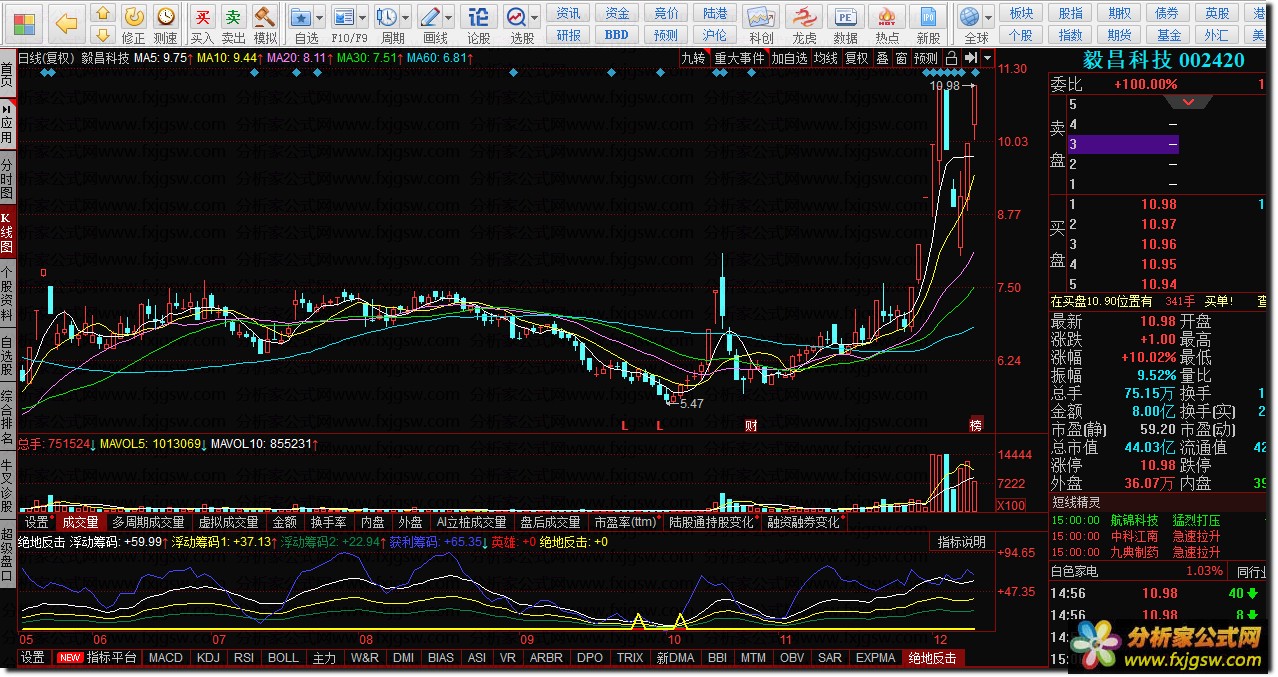Open the 测速 speed test tool
The height and width of the screenshot is (677, 1278).
click(x=165, y=24)
